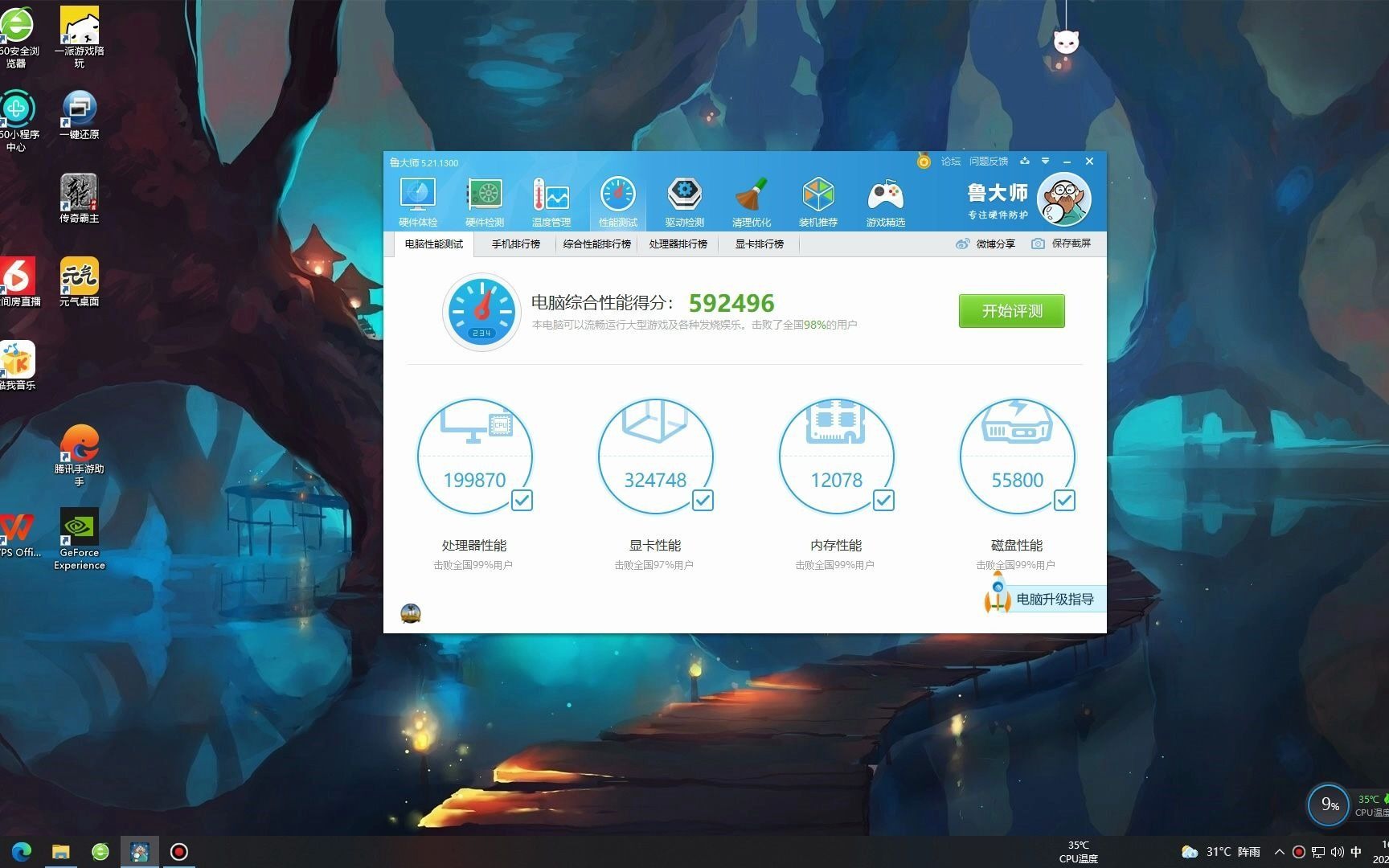
Task: Click the 内存性能 label
Action: pos(836,546)
